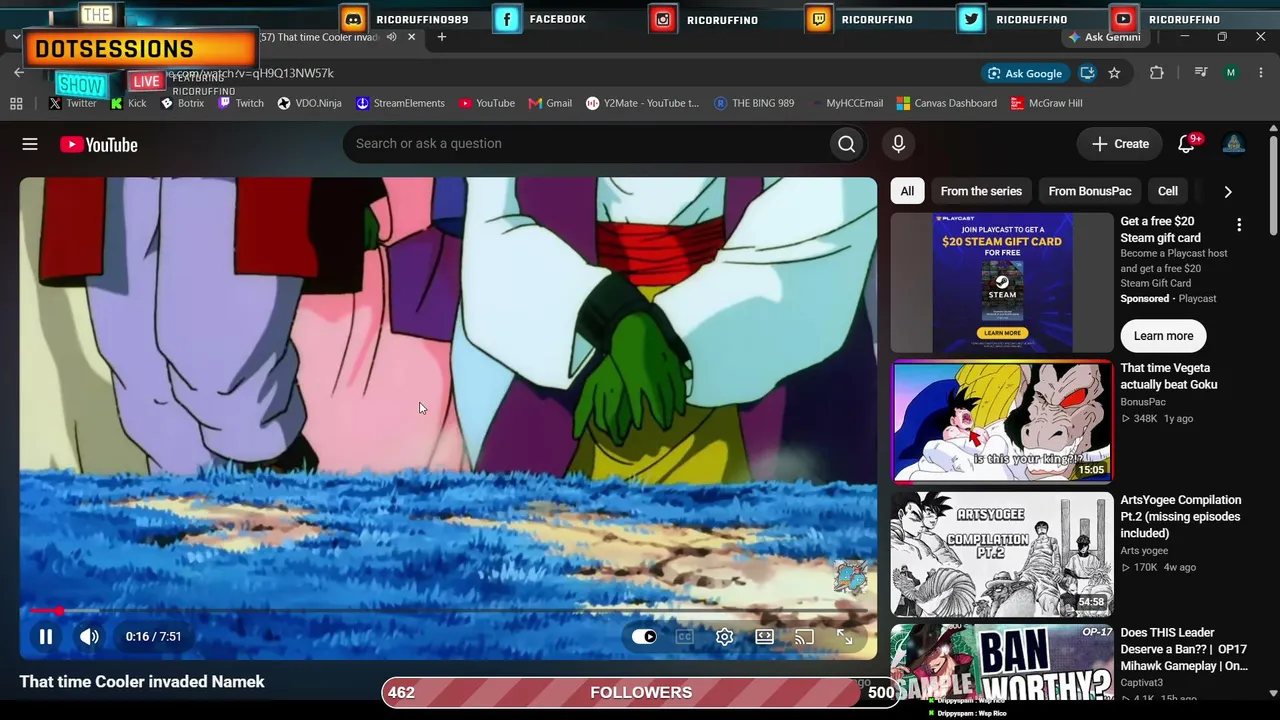Open the Botrix bookmark
The image size is (1280, 720).
pos(182,103)
